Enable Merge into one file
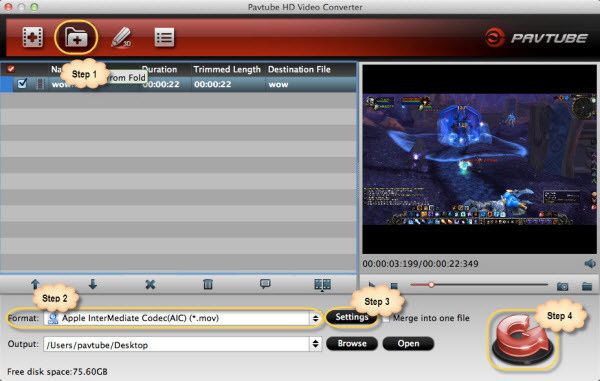This screenshot has width=600, height=381. click(x=386, y=318)
